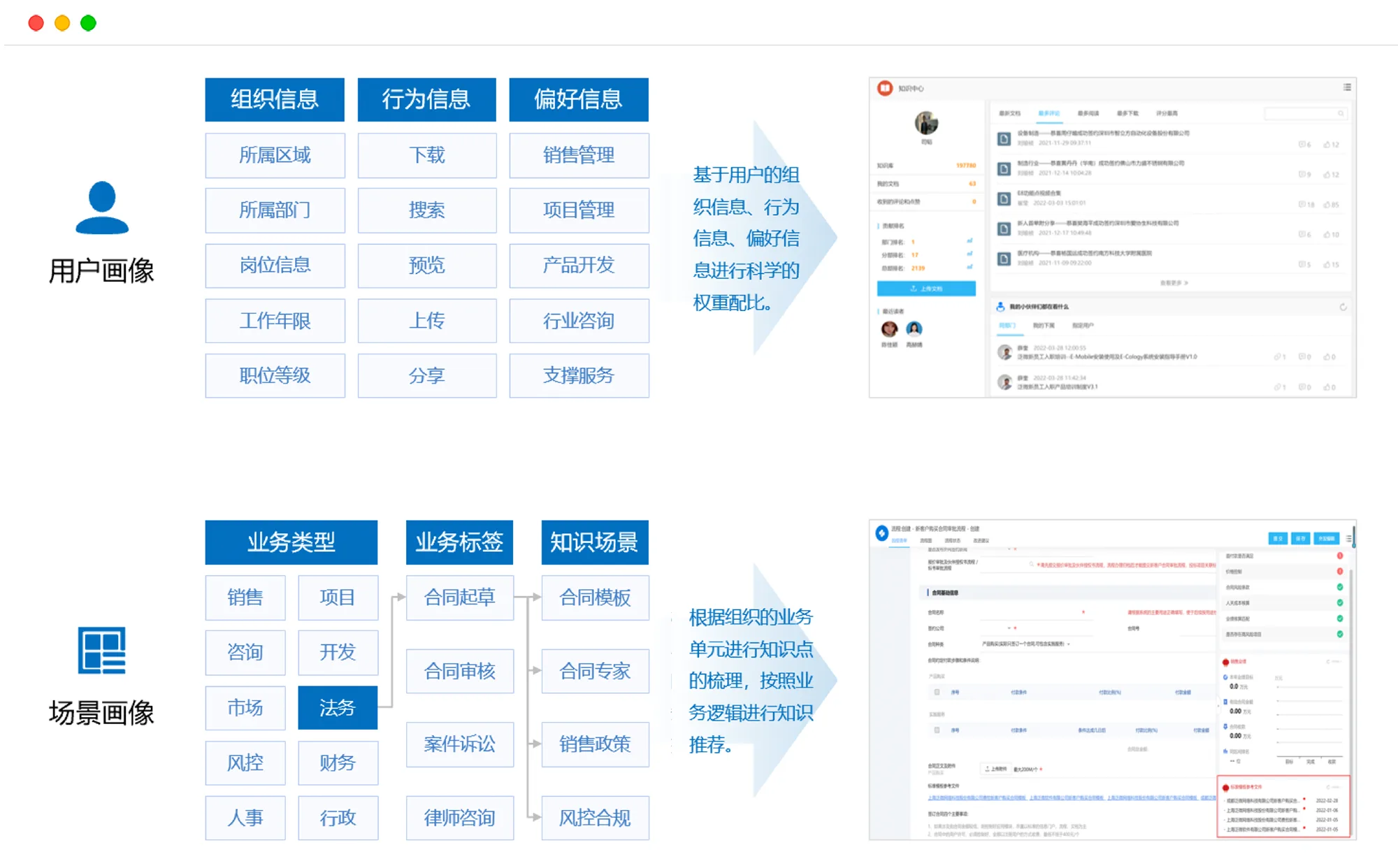Click the orange 知识中心 book logo
Image resolution: width=1398 pixels, height=868 pixels.
coord(885,88)
